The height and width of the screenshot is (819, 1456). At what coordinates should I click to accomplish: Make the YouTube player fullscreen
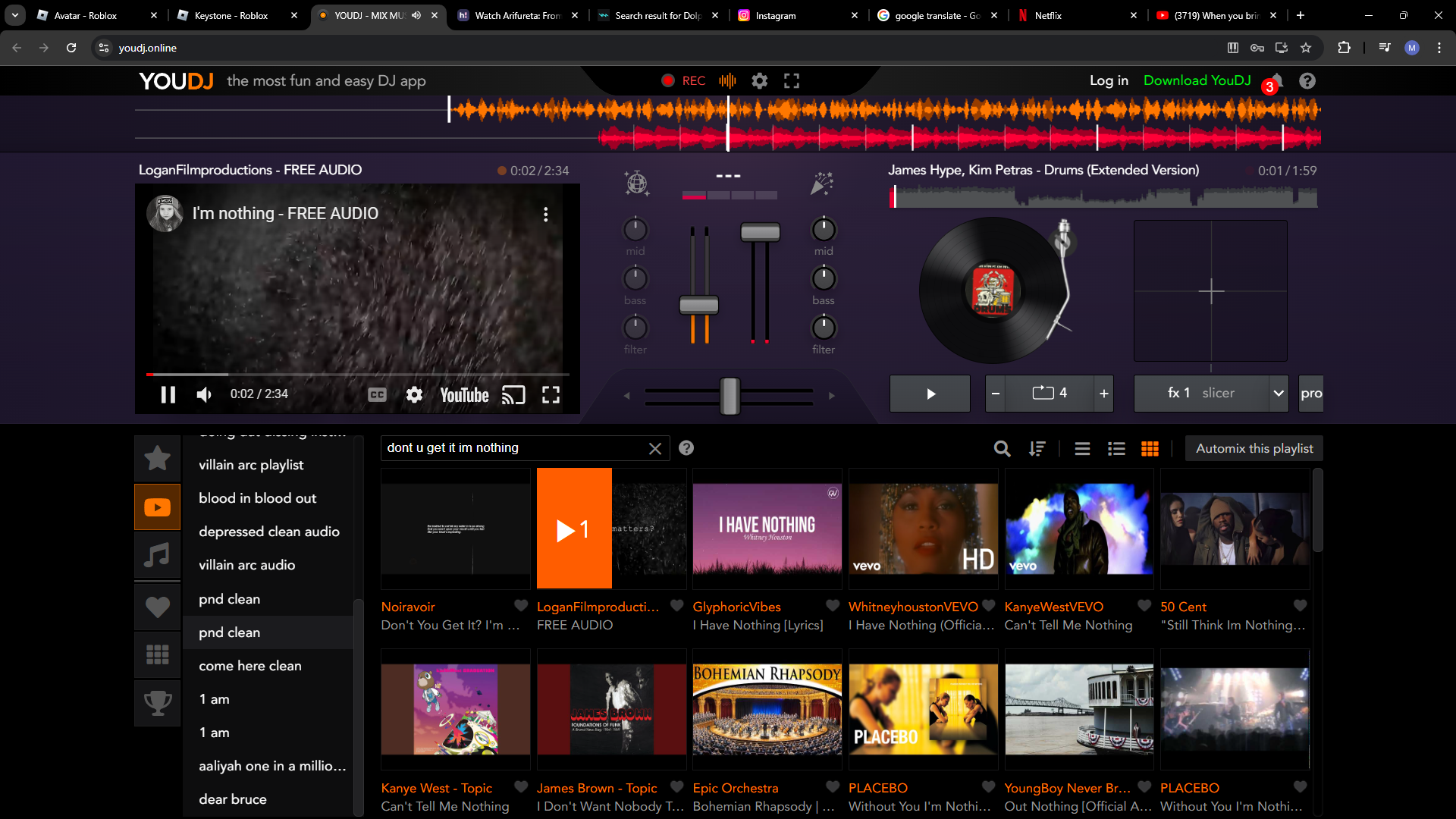click(551, 394)
